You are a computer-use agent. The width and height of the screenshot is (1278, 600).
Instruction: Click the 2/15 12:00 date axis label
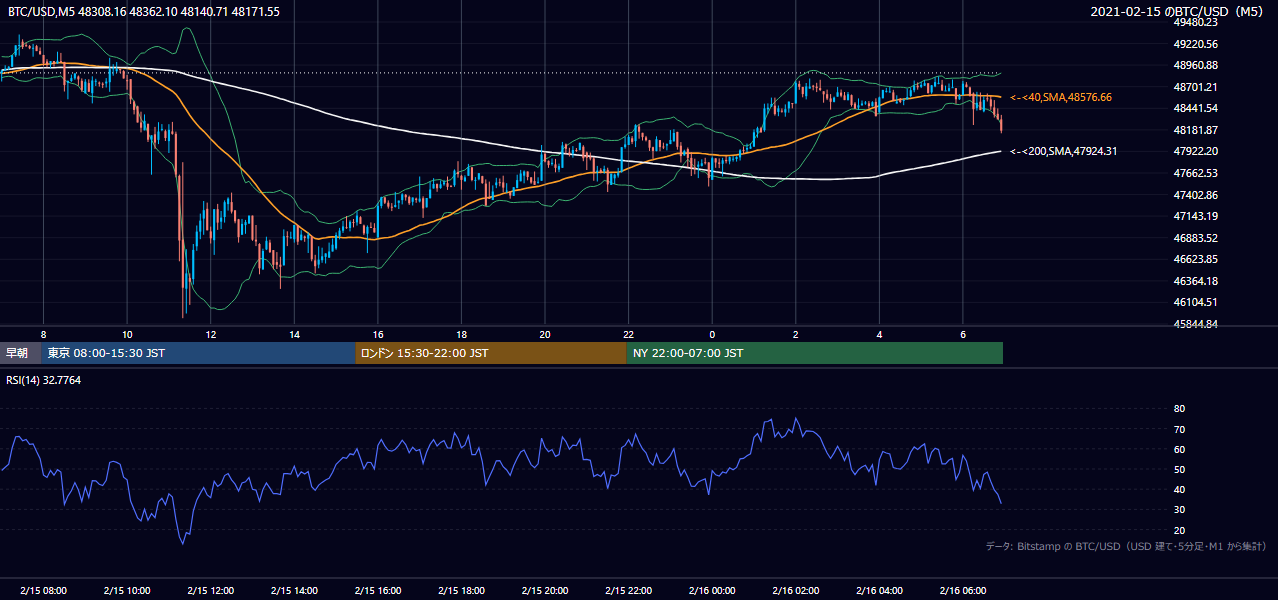click(210, 591)
